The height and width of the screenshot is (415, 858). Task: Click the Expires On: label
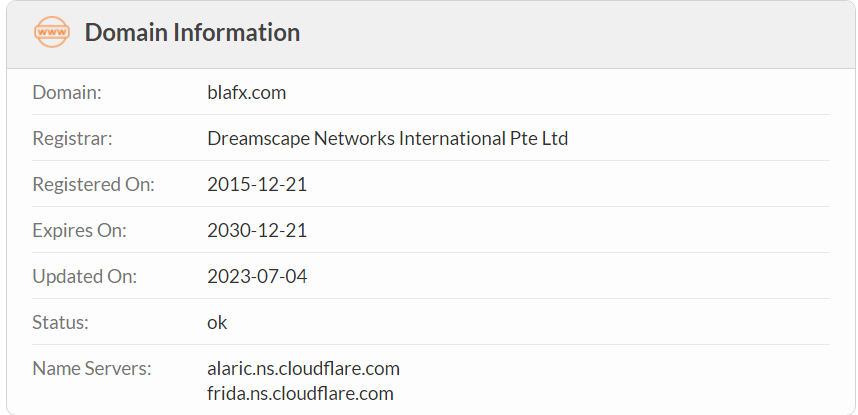[79, 230]
